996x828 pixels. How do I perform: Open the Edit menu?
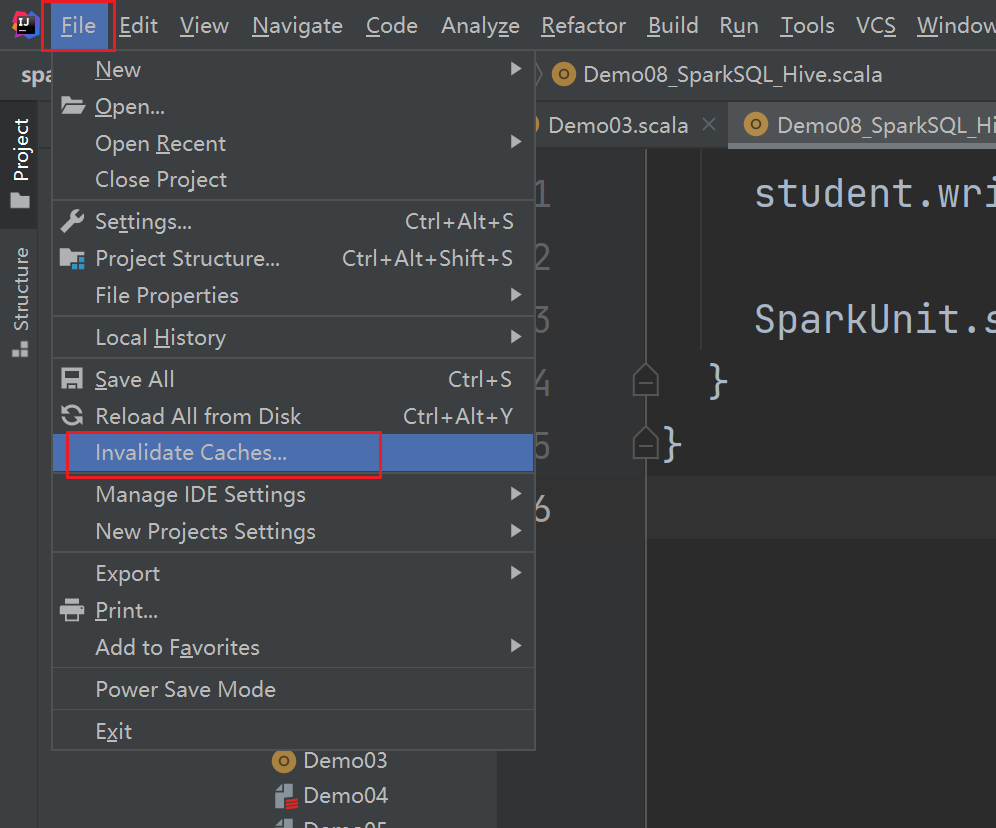pos(138,26)
